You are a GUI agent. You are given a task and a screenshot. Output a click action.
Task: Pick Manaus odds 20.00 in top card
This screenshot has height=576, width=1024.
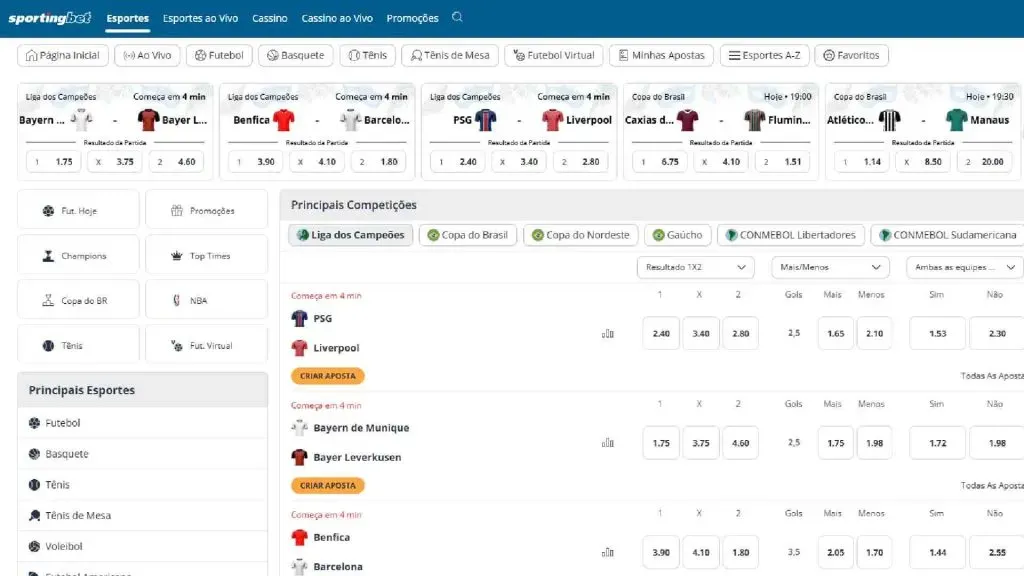985,162
